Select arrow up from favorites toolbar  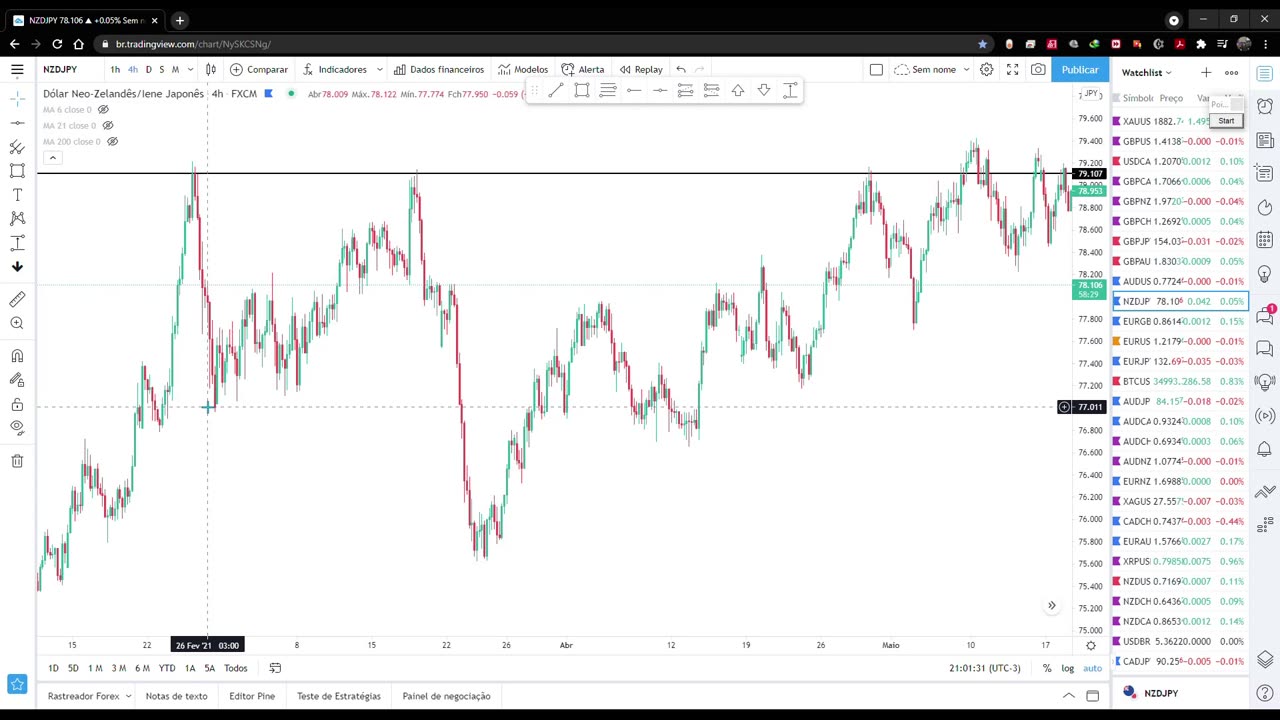737,90
